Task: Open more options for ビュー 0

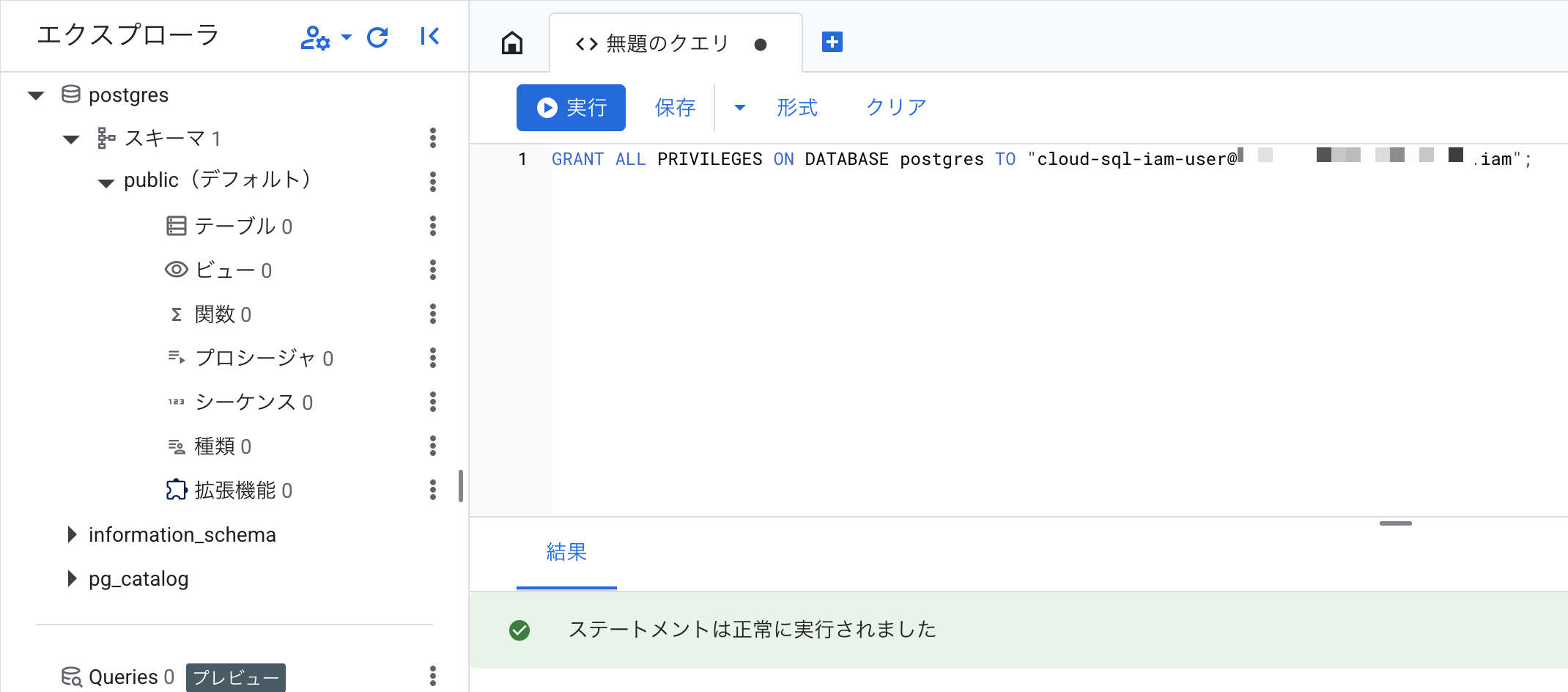Action: click(x=433, y=270)
